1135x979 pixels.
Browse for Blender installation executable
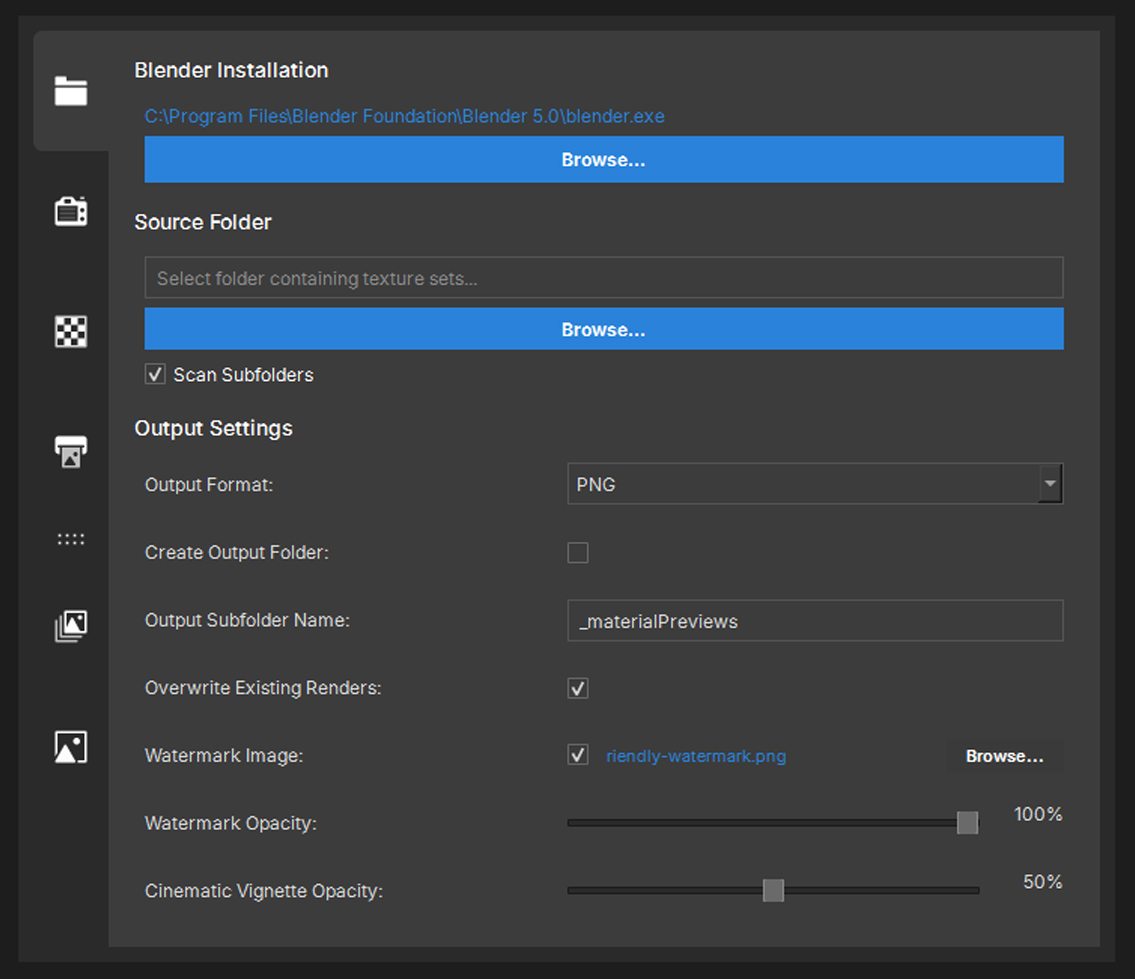[x=604, y=159]
